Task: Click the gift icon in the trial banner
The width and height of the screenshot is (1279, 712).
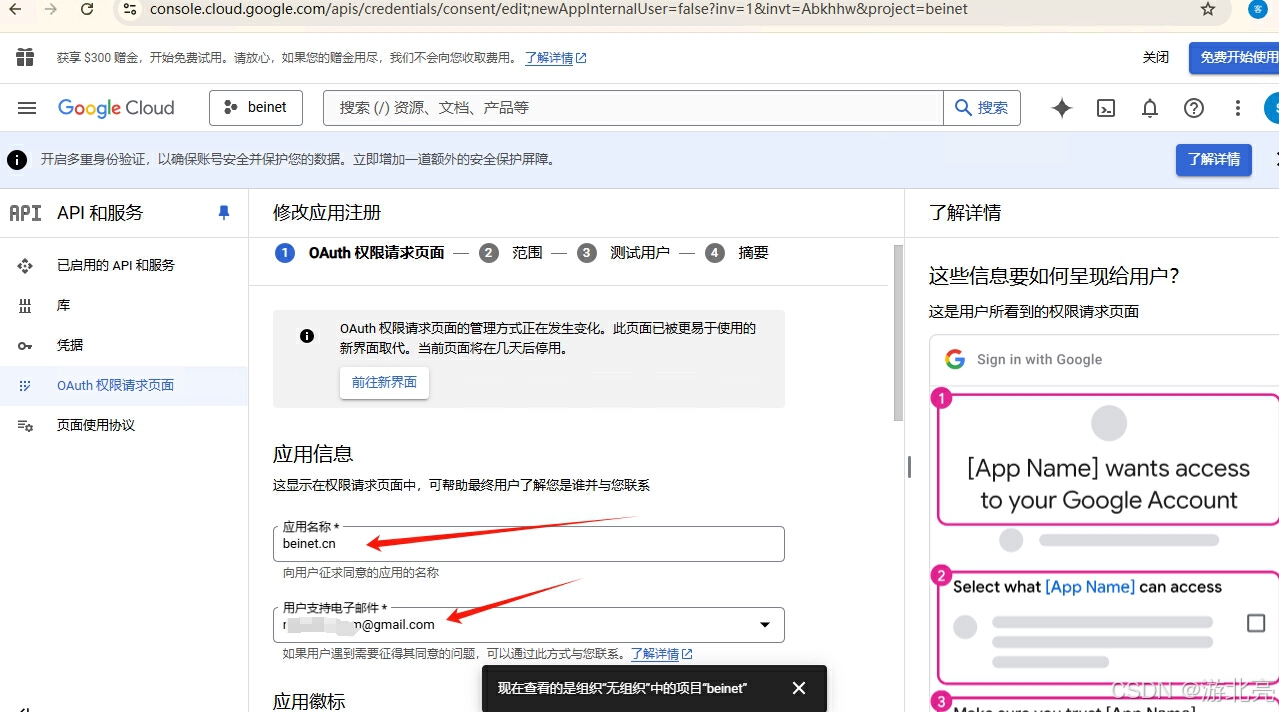Action: point(25,57)
